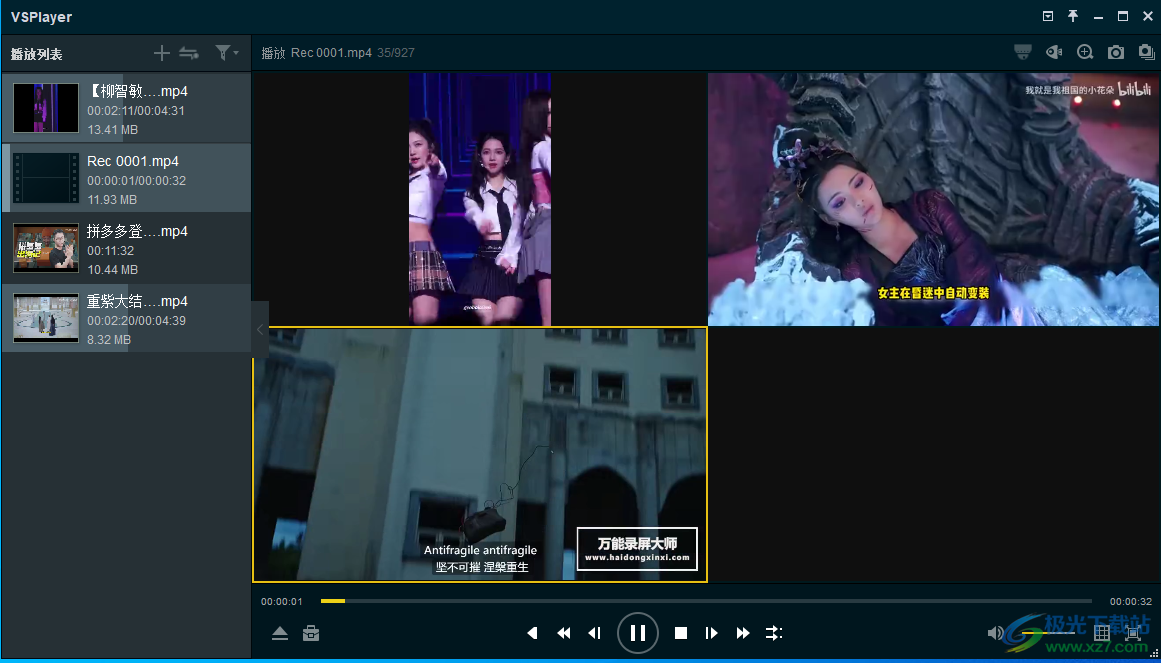Open the playlist filter dropdown
The height and width of the screenshot is (663, 1161).
point(225,53)
